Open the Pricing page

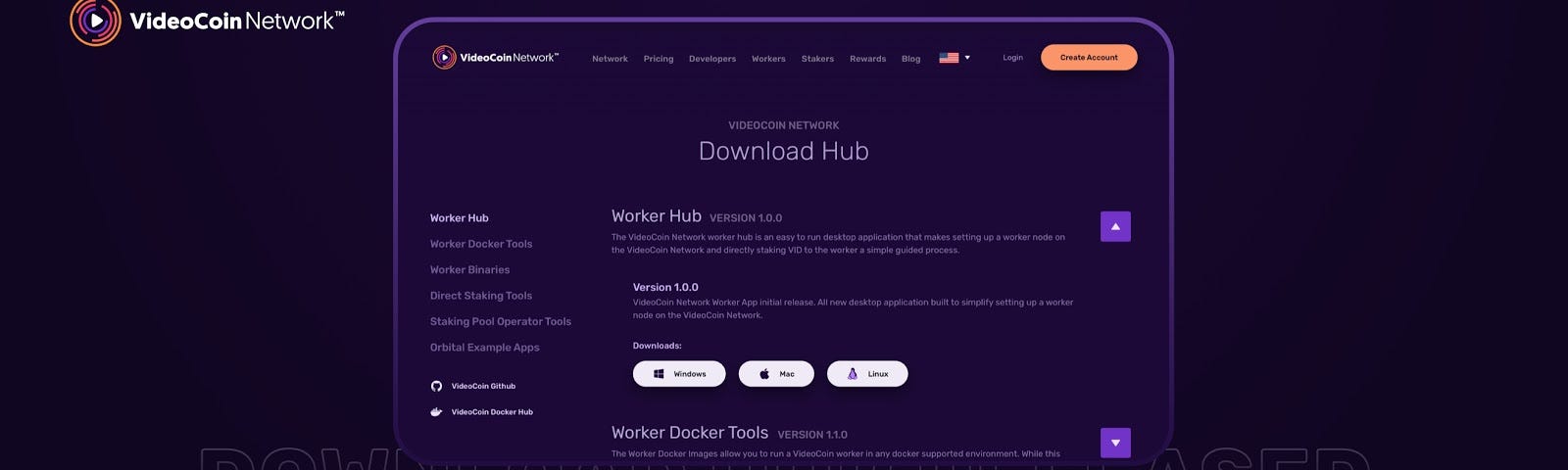[659, 59]
